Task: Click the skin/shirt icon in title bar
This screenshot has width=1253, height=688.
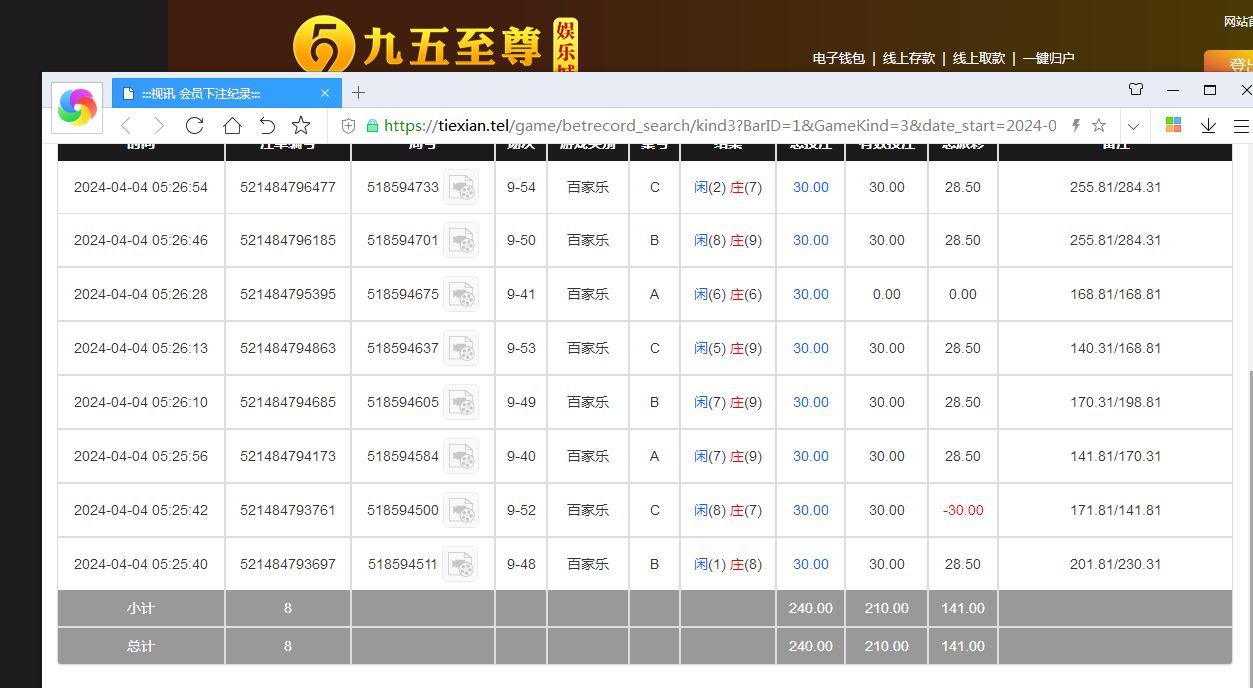Action: click(1136, 90)
